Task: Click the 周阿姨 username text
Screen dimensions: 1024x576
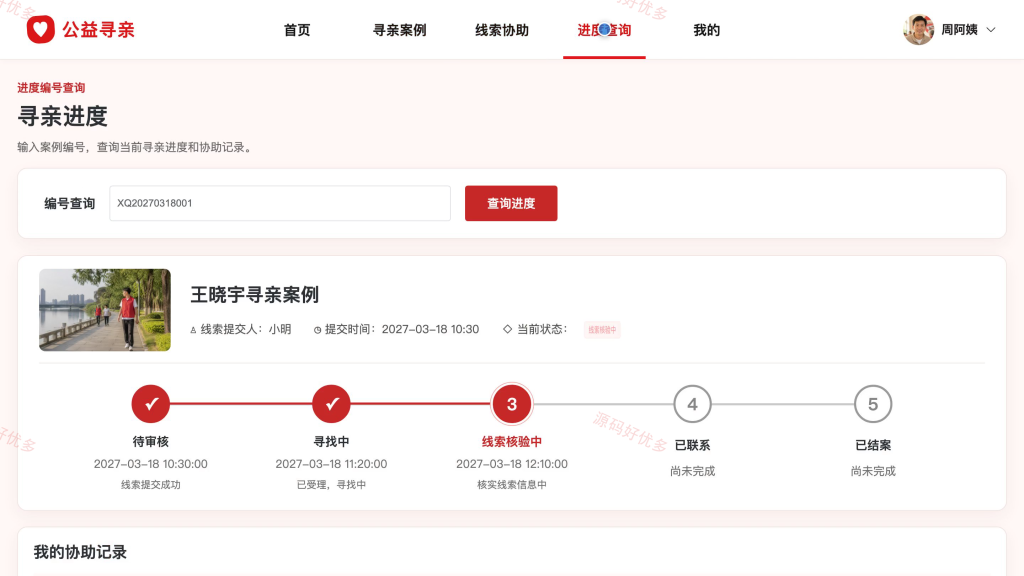Action: (x=959, y=30)
